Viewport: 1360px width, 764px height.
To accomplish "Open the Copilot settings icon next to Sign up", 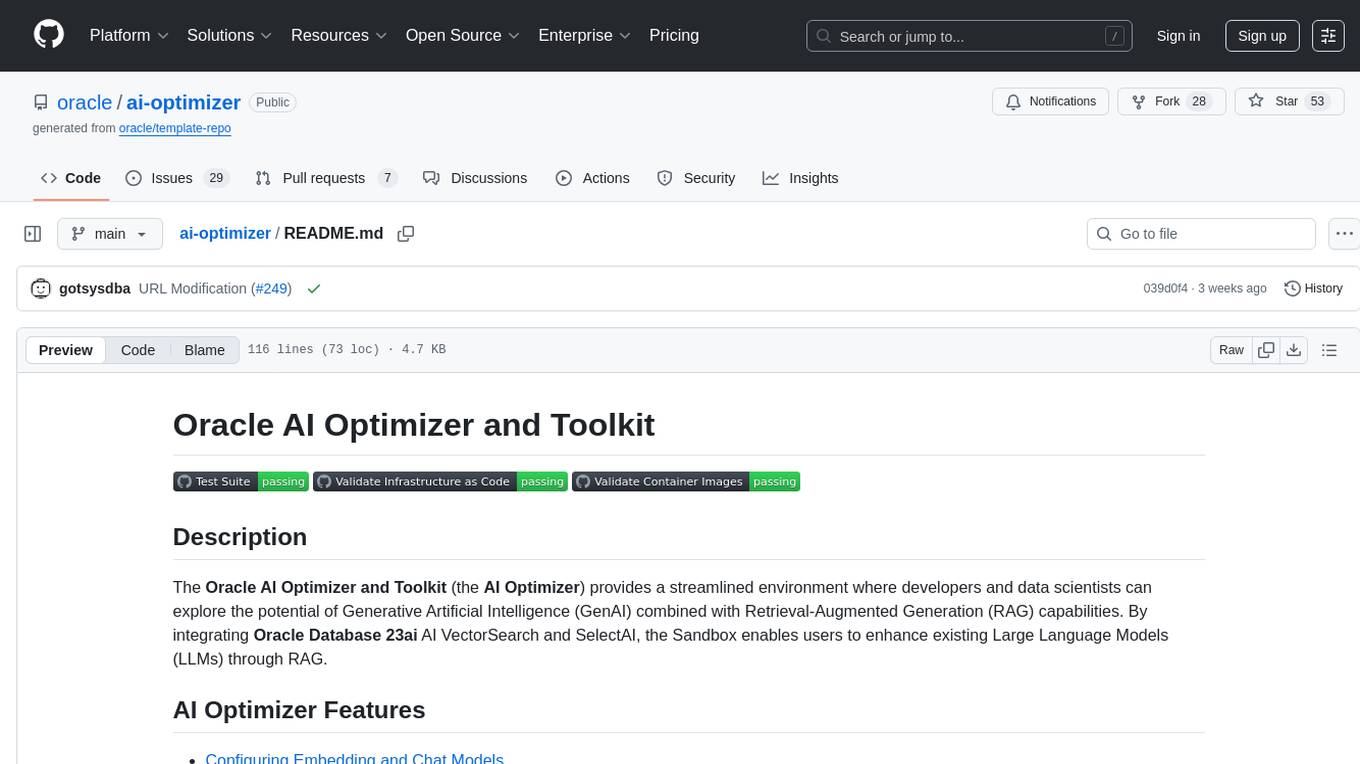I will tap(1328, 36).
